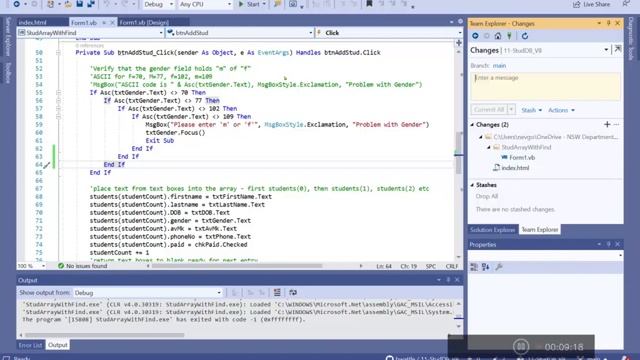Open the Toolbox side tab
This screenshot has width=640, height=360.
tap(8, 73)
